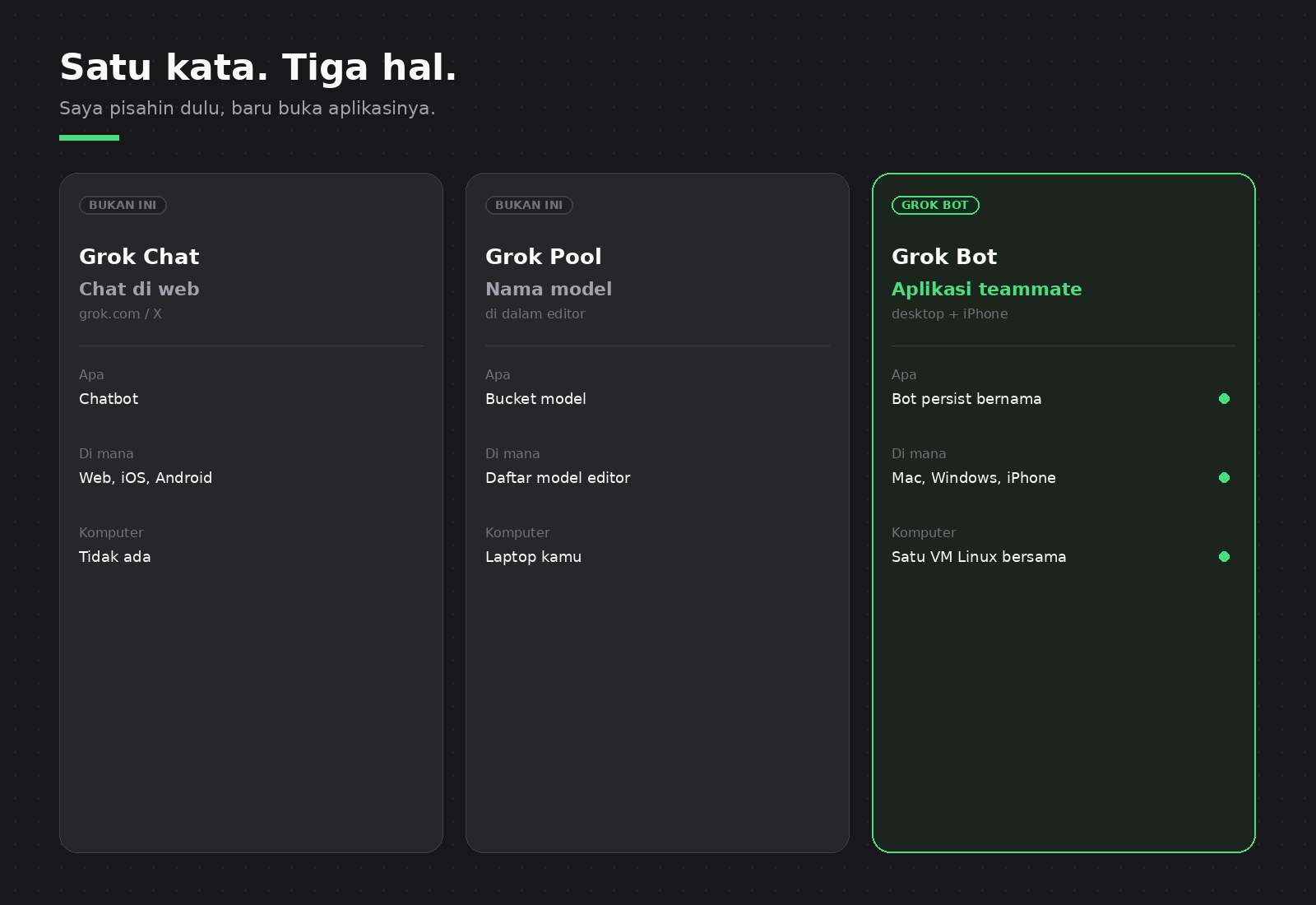Click the BUKAN INI badge on Grok Chat card
The width and height of the screenshot is (1316, 905).
click(x=123, y=205)
